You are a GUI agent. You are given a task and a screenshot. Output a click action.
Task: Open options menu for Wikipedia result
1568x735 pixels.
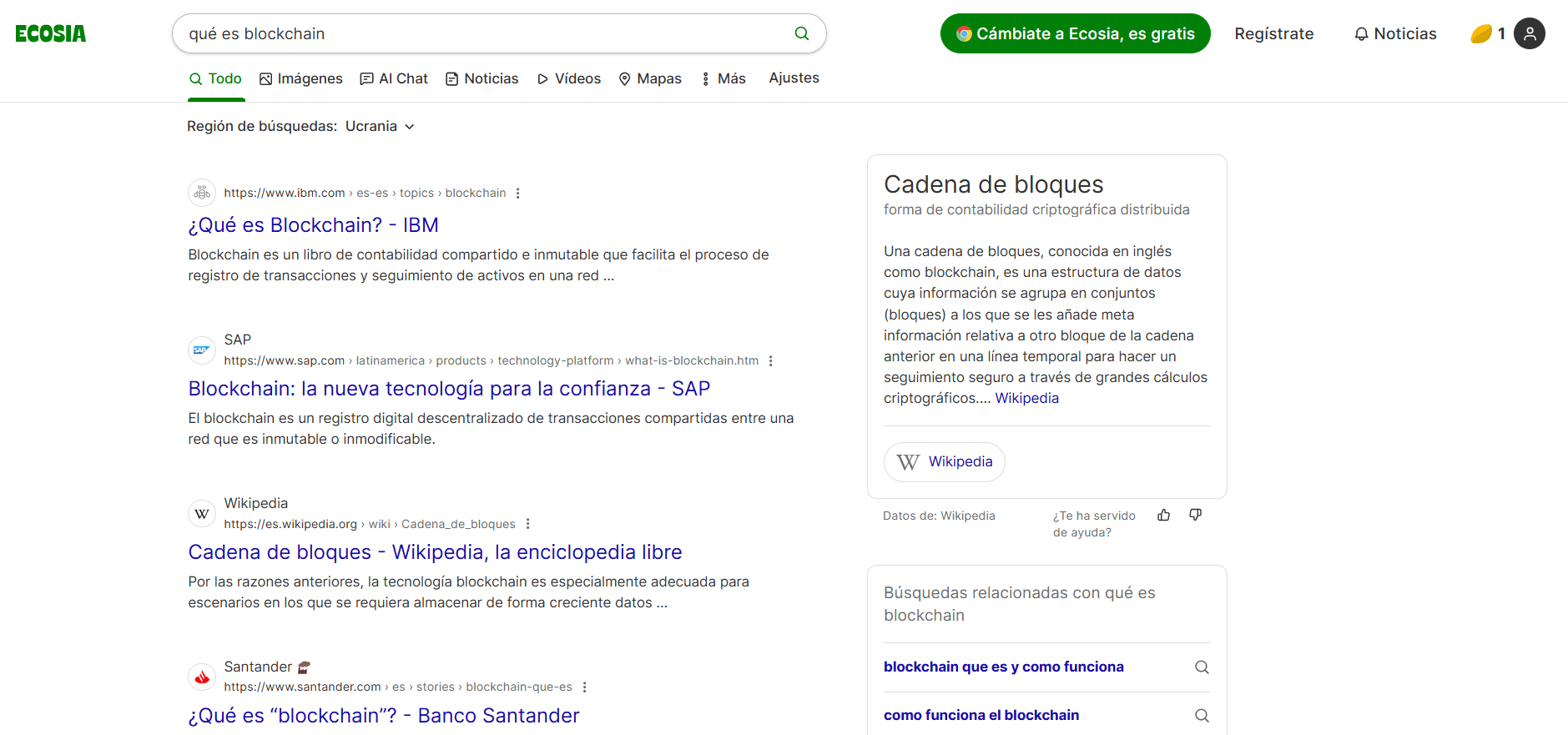(527, 524)
